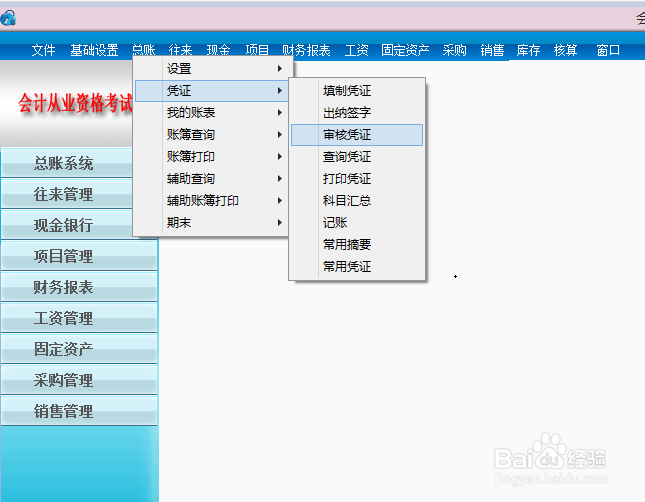Expand the 我的账表 submenu
The width and height of the screenshot is (645, 502).
pos(211,112)
